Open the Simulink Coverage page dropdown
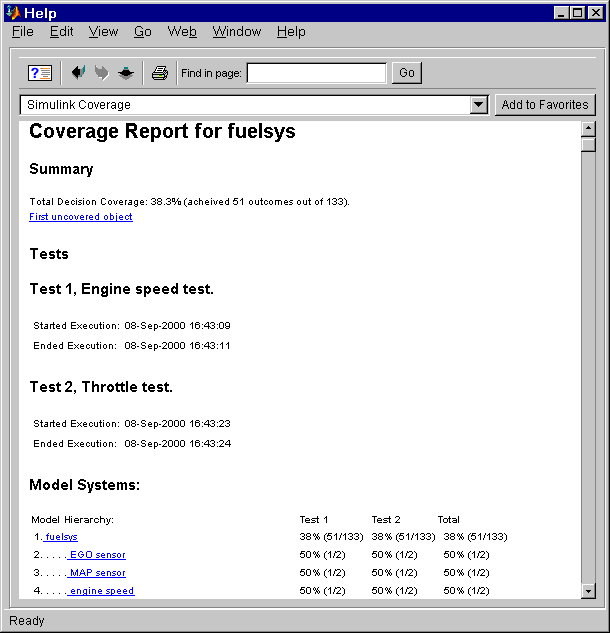This screenshot has width=610, height=633. [x=478, y=105]
